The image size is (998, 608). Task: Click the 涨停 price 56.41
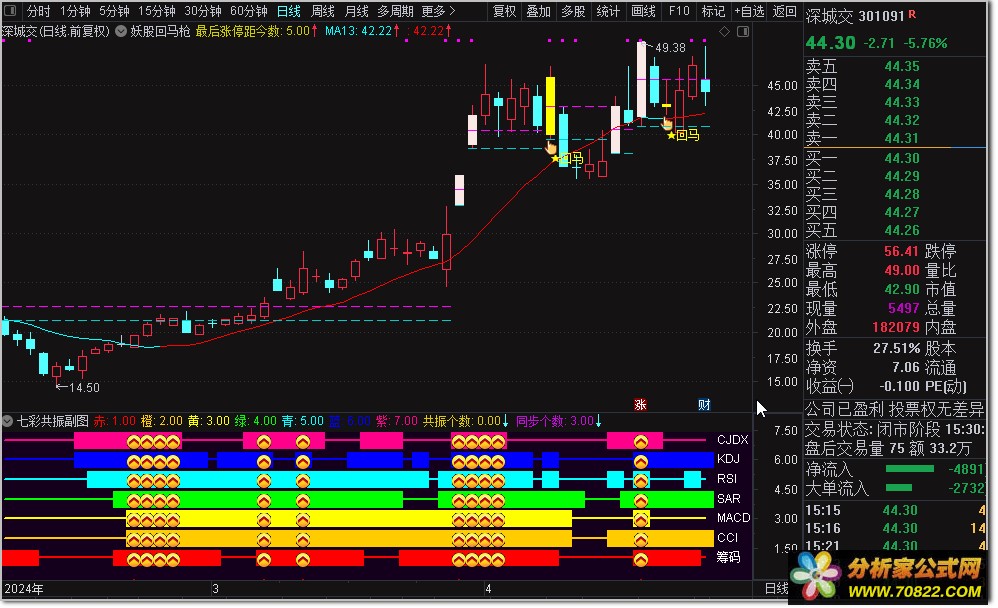point(902,251)
